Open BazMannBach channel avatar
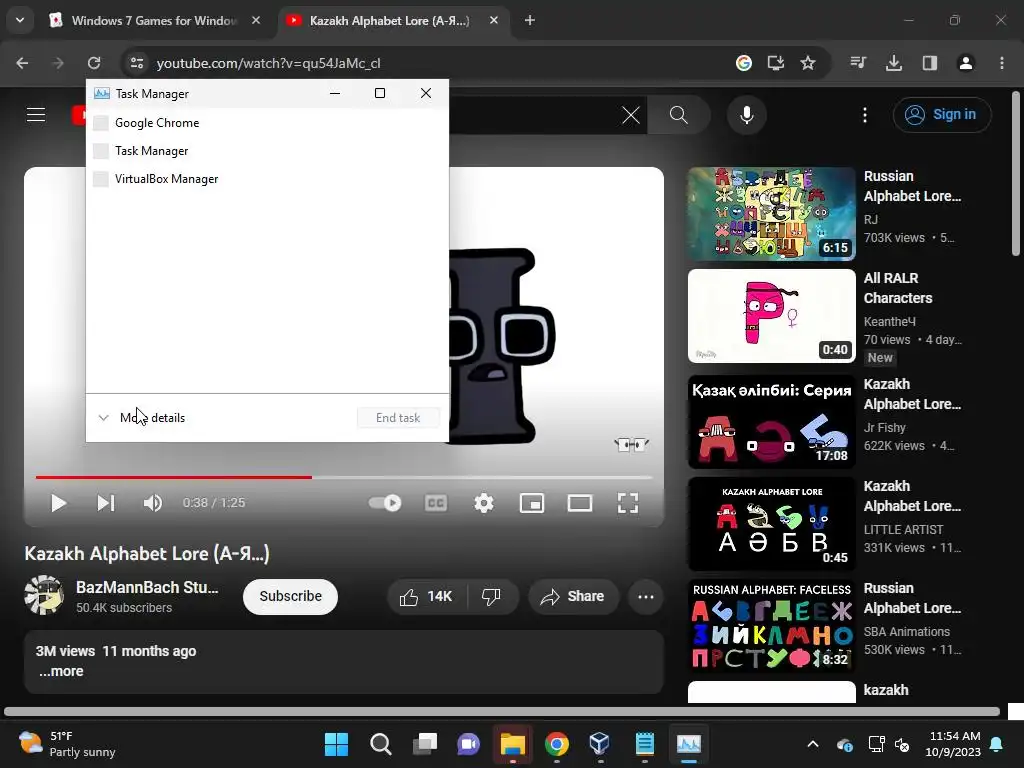 [44, 595]
